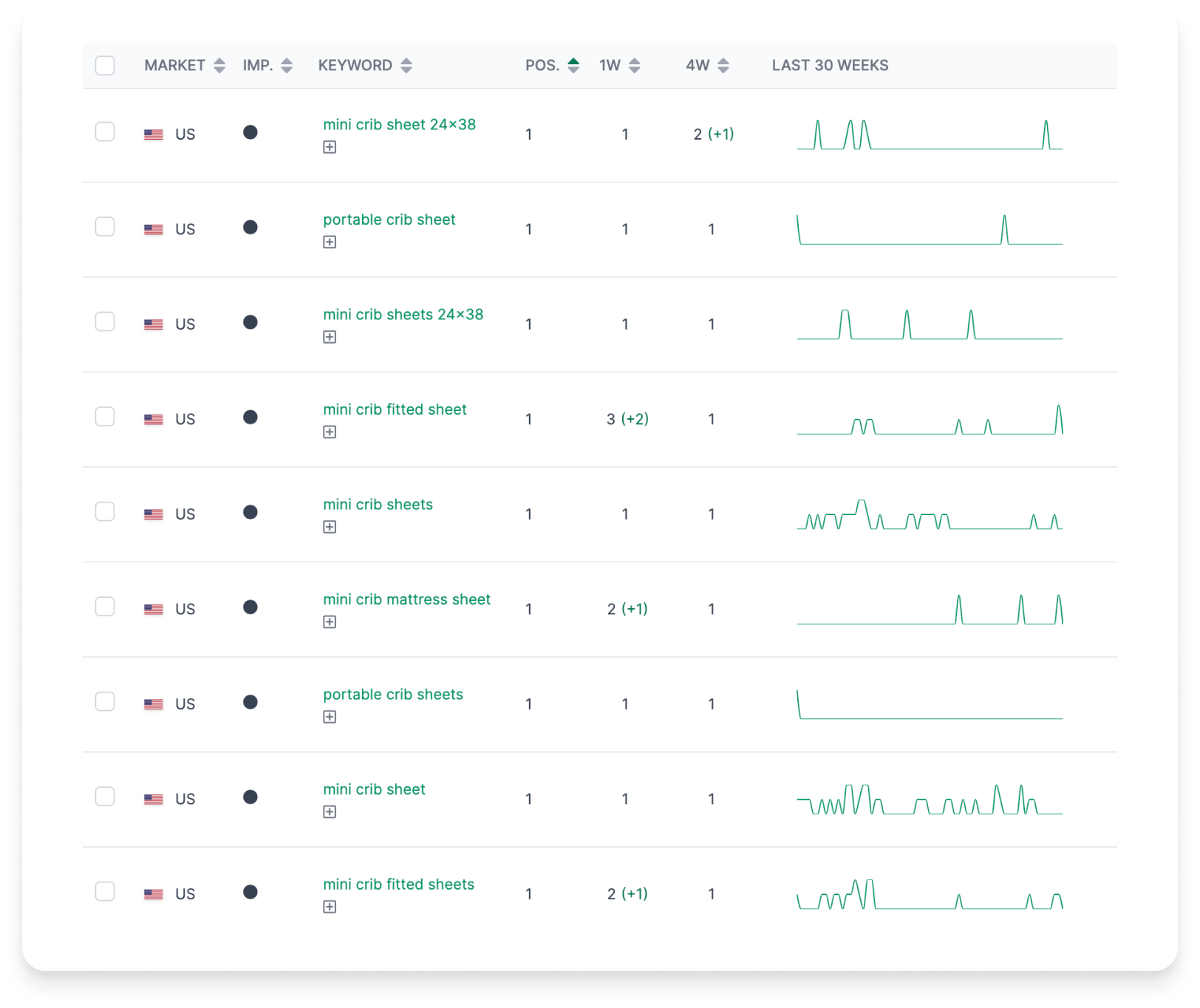Select checkbox for mini crib sheet 24×38
The image size is (1200, 1008).
pyautogui.click(x=105, y=132)
